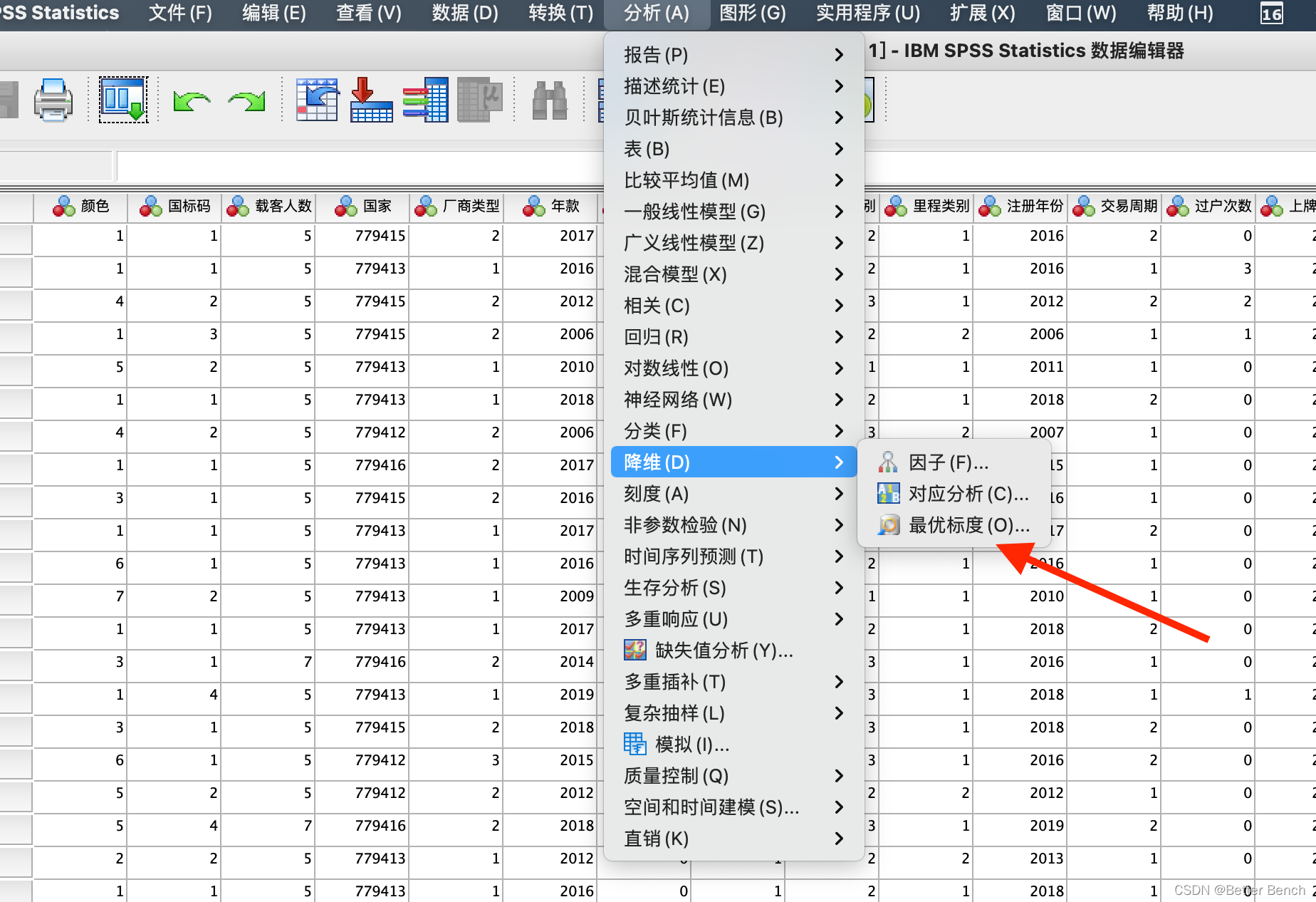Screen dimensions: 1316x902
Task: Open the 实用程序 (U) menu
Action: click(x=868, y=13)
